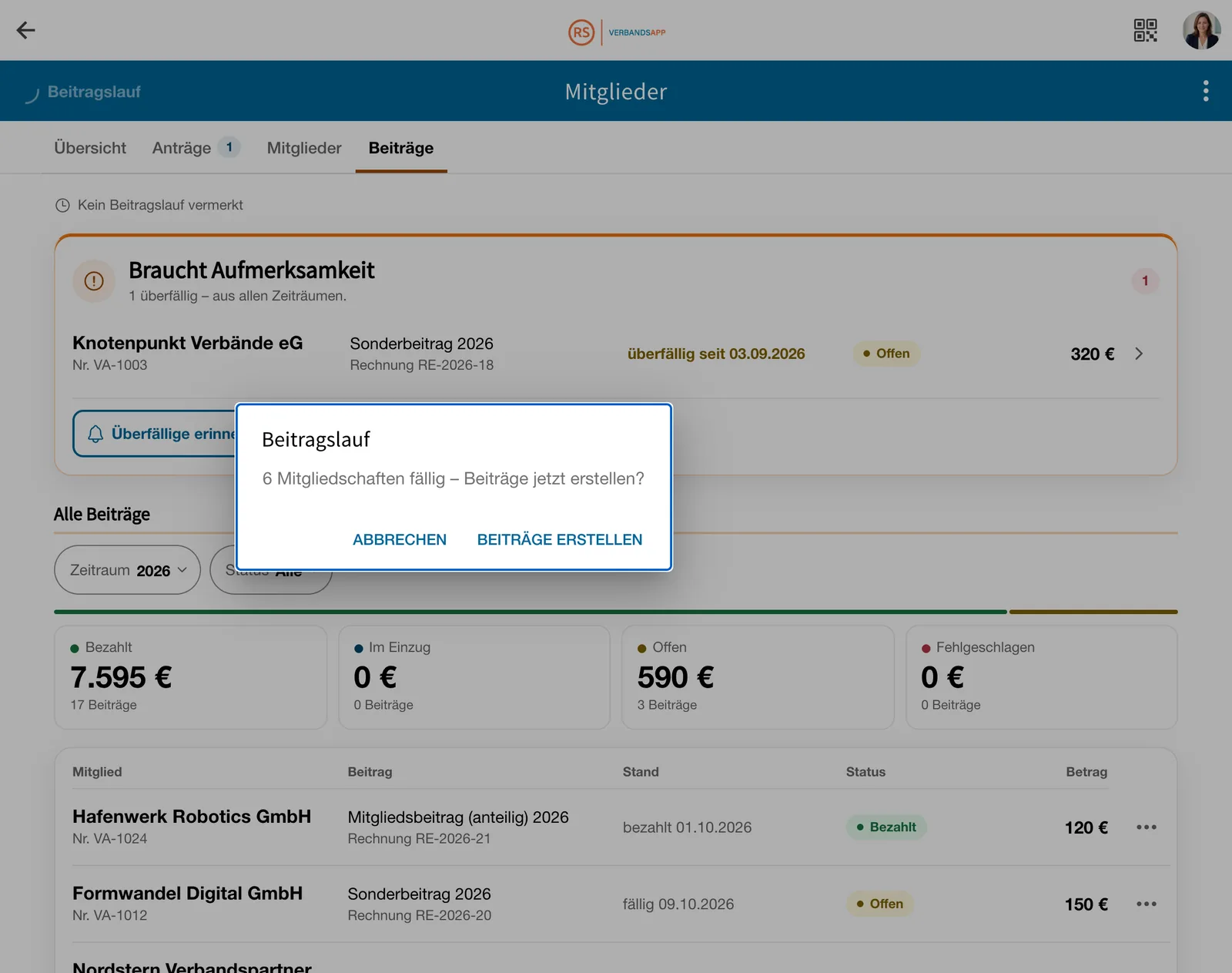
Task: Cancel the Beitragslauf dialog with Abbrechen
Action: click(x=400, y=540)
